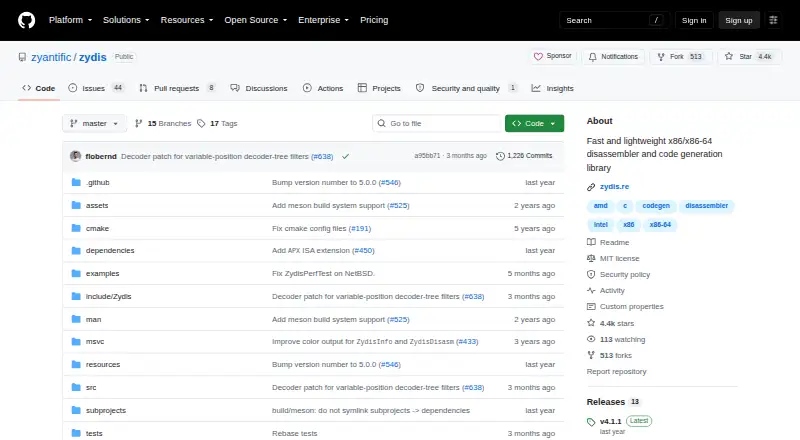Screen dimensions: 800x440
Task: Open the tags icon next to 17 Tags
Action: pos(201,124)
